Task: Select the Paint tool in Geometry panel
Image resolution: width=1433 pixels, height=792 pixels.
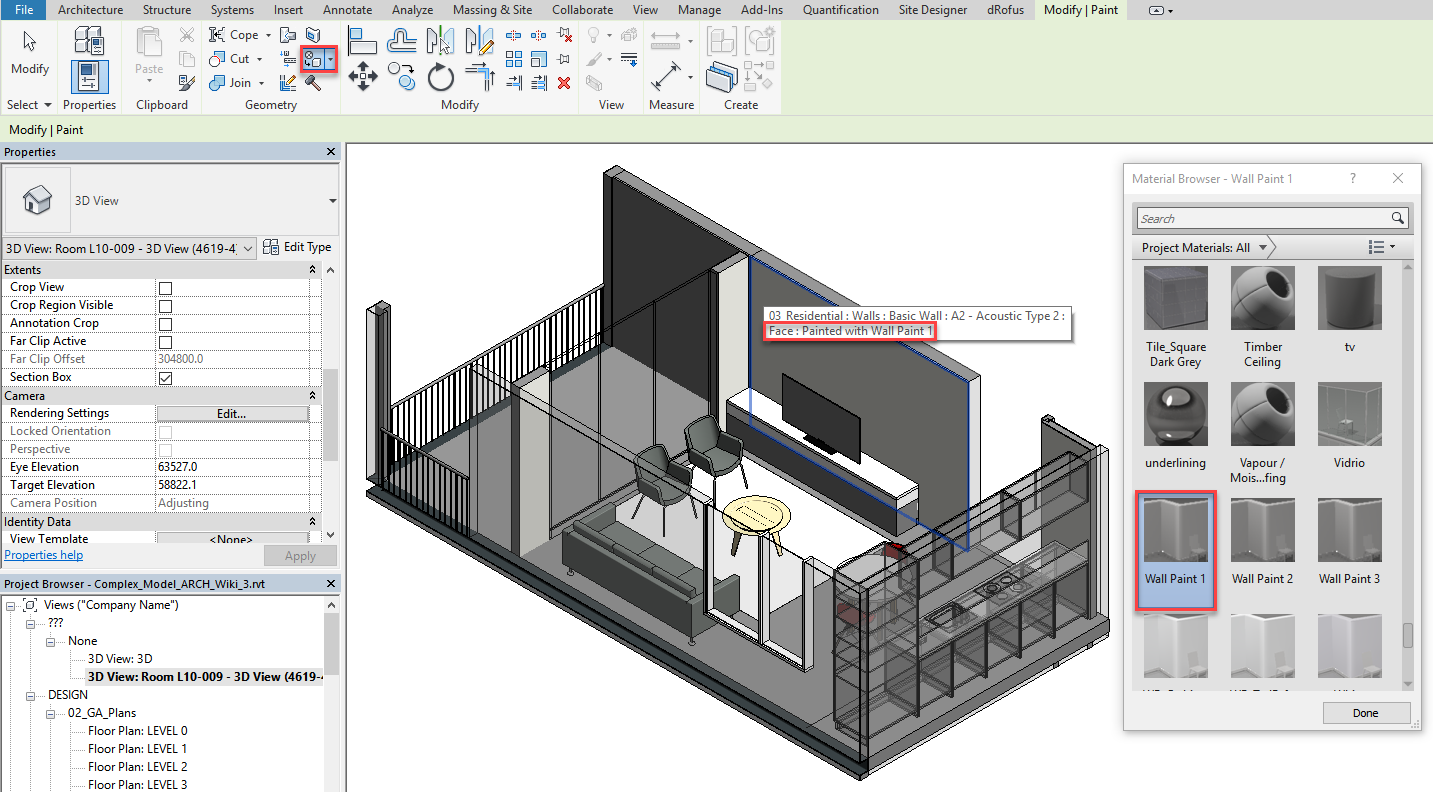Action: [313, 59]
